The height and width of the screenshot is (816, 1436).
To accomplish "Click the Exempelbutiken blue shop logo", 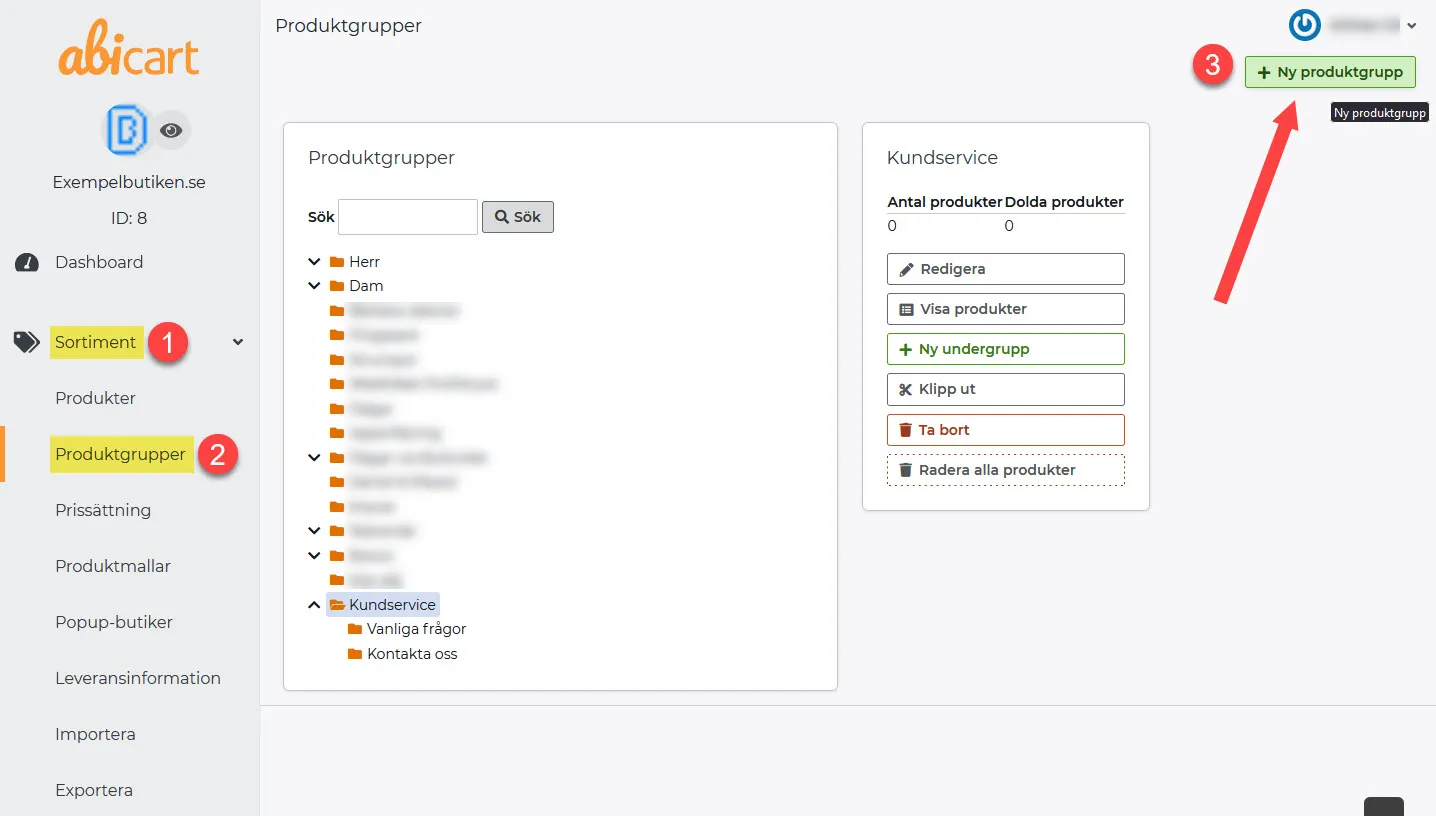I will [127, 129].
